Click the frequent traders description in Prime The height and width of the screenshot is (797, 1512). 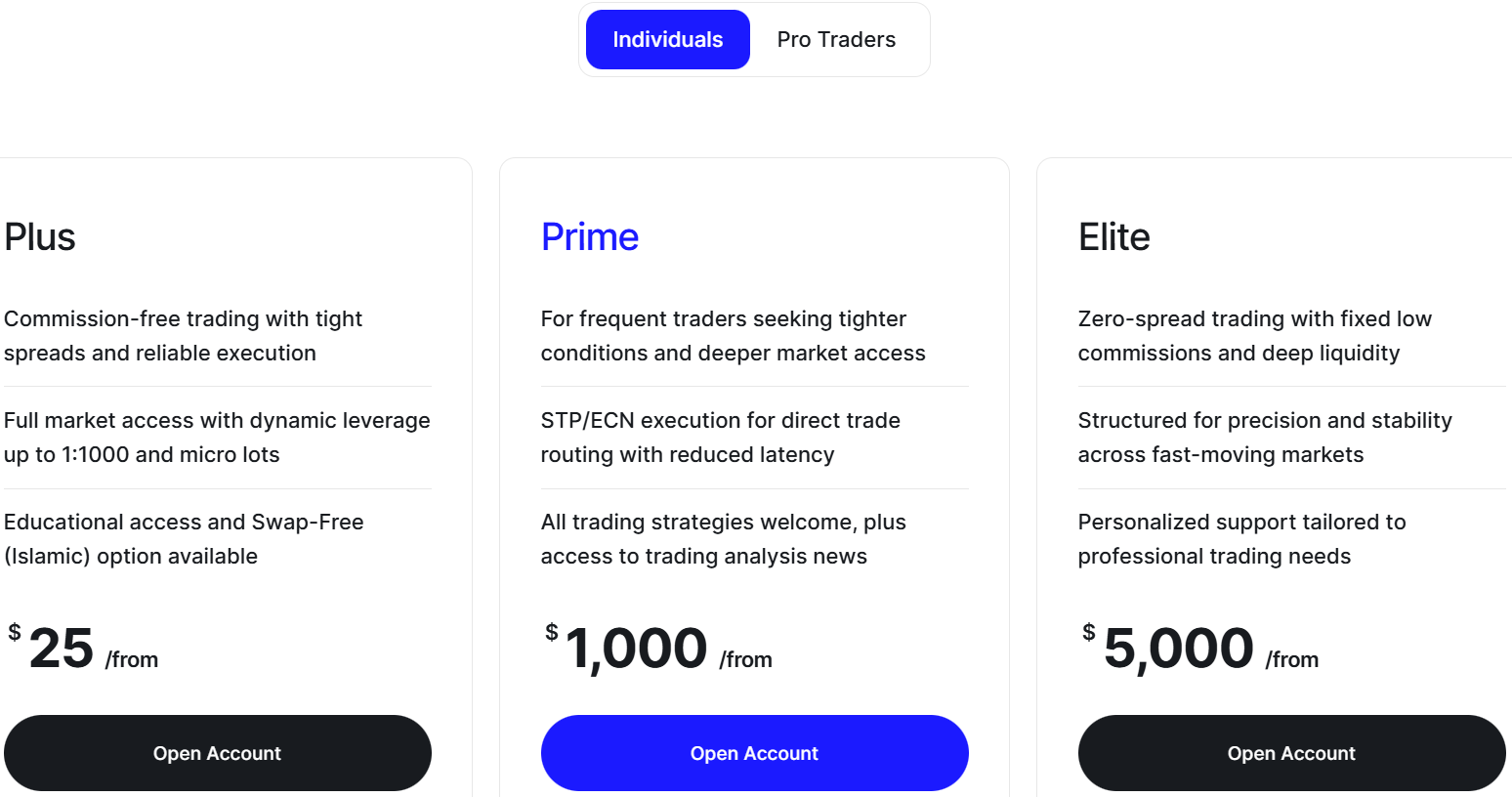(733, 336)
